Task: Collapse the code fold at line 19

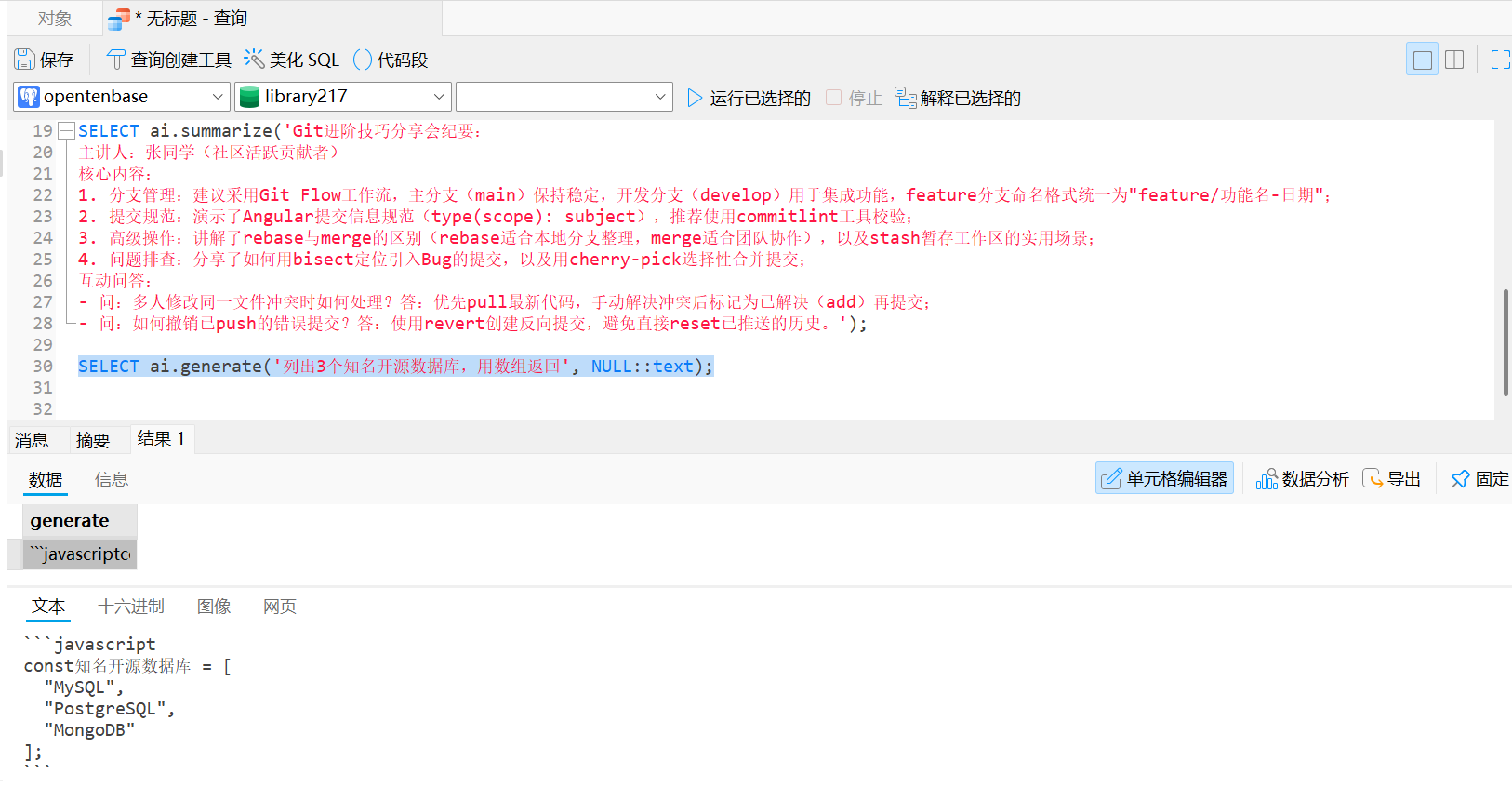Action: 66,131
